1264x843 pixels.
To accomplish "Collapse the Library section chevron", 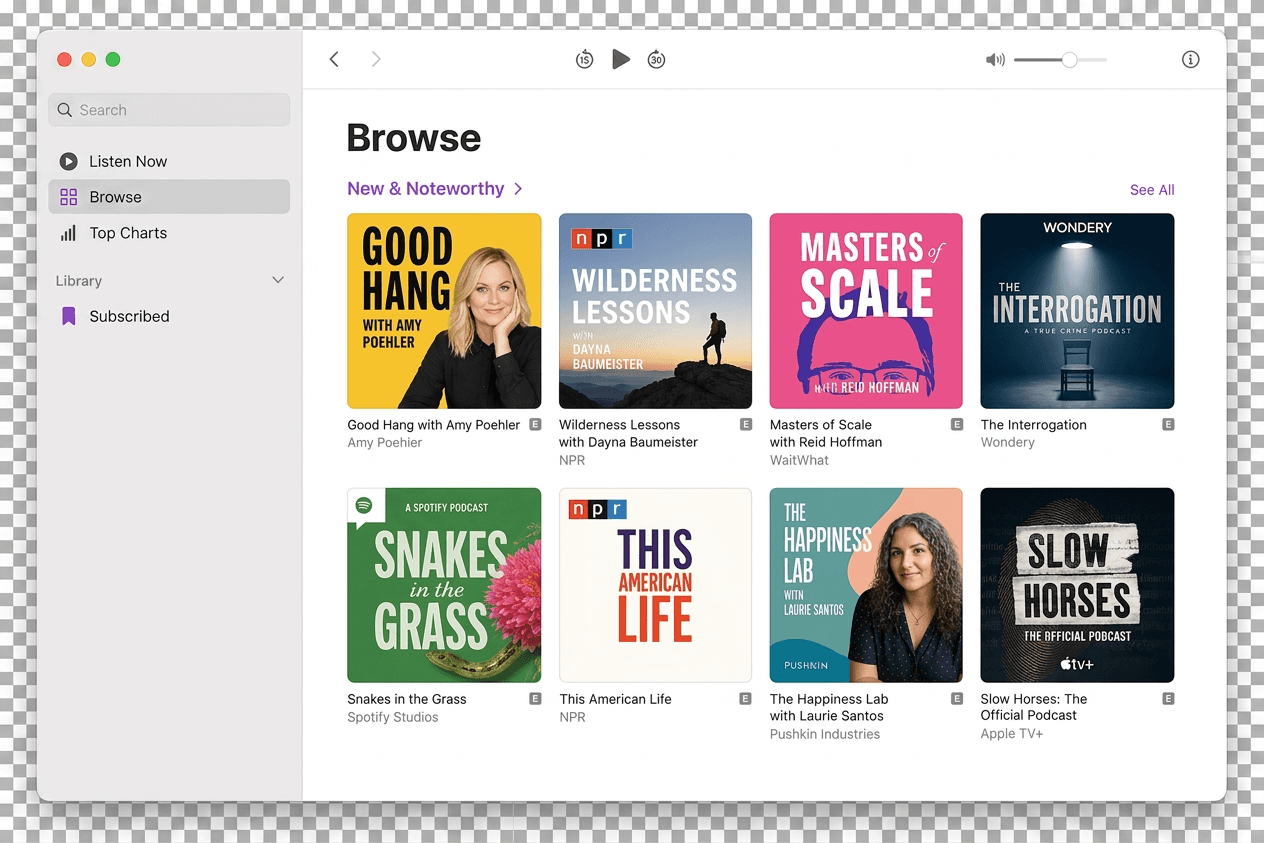I will [x=278, y=281].
